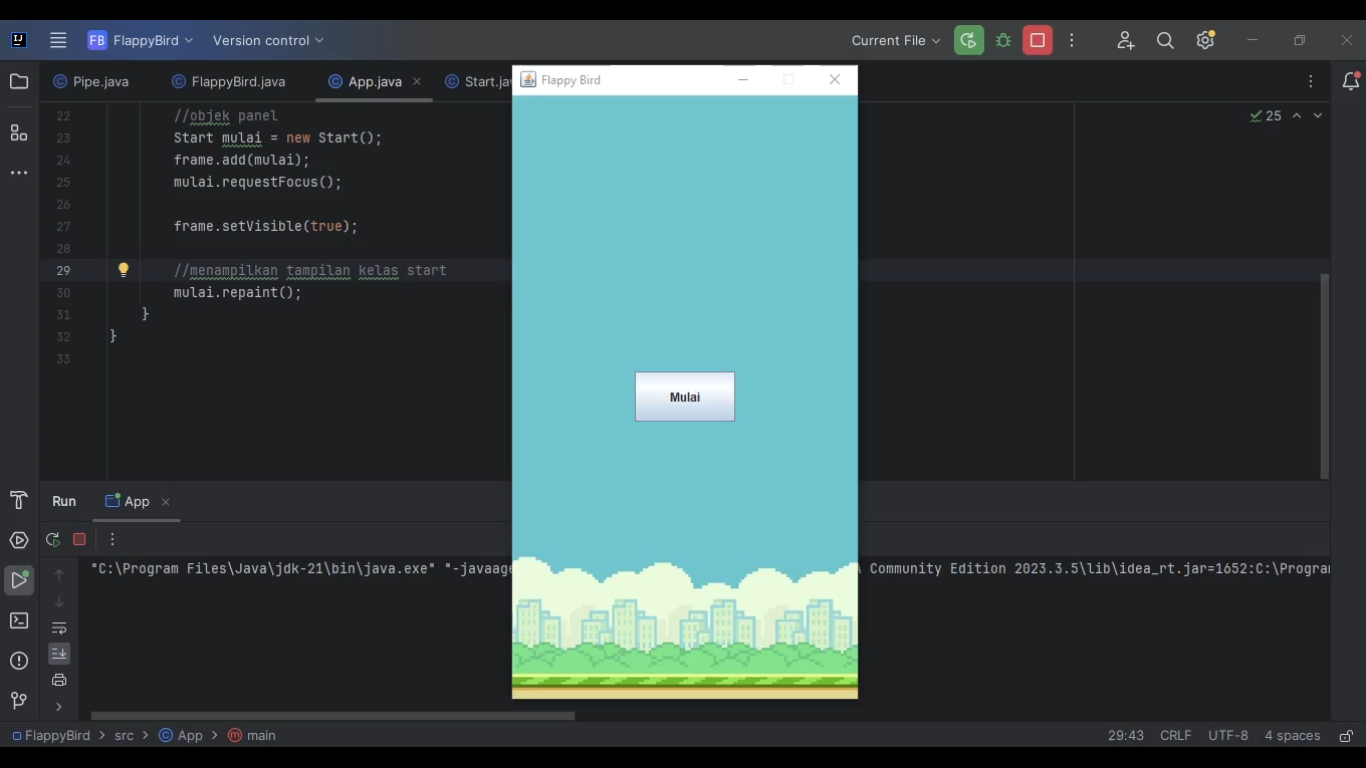Select the App.java editor tab
This screenshot has width=1366, height=768.
(x=374, y=82)
